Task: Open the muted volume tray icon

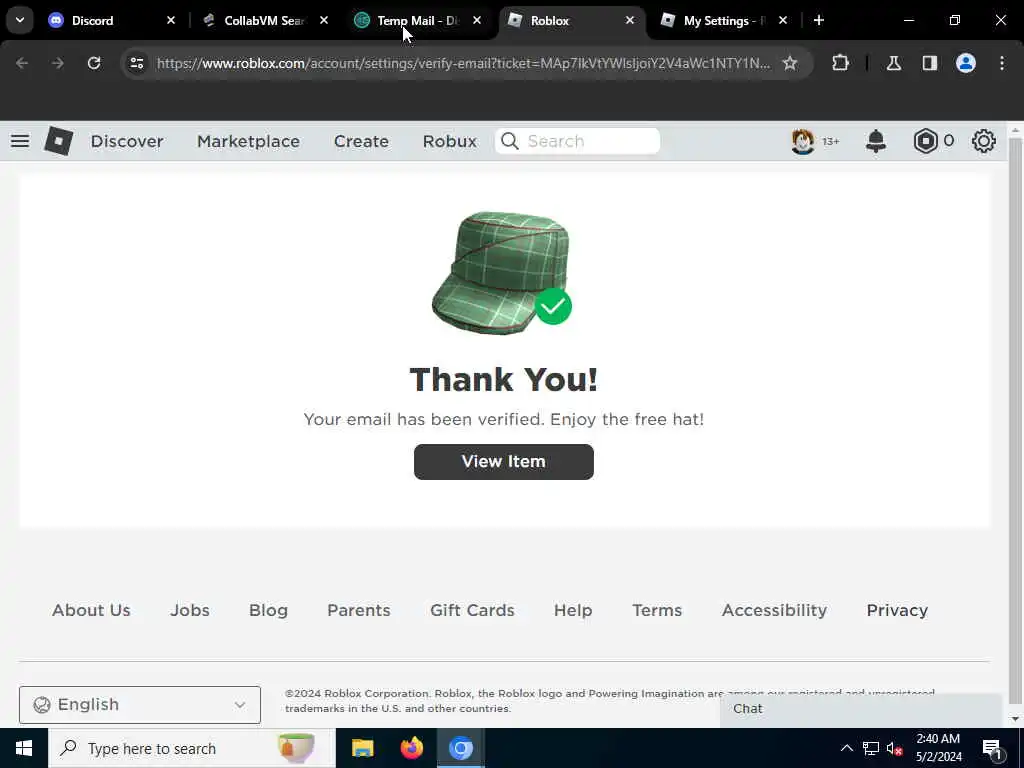Action: click(x=895, y=748)
